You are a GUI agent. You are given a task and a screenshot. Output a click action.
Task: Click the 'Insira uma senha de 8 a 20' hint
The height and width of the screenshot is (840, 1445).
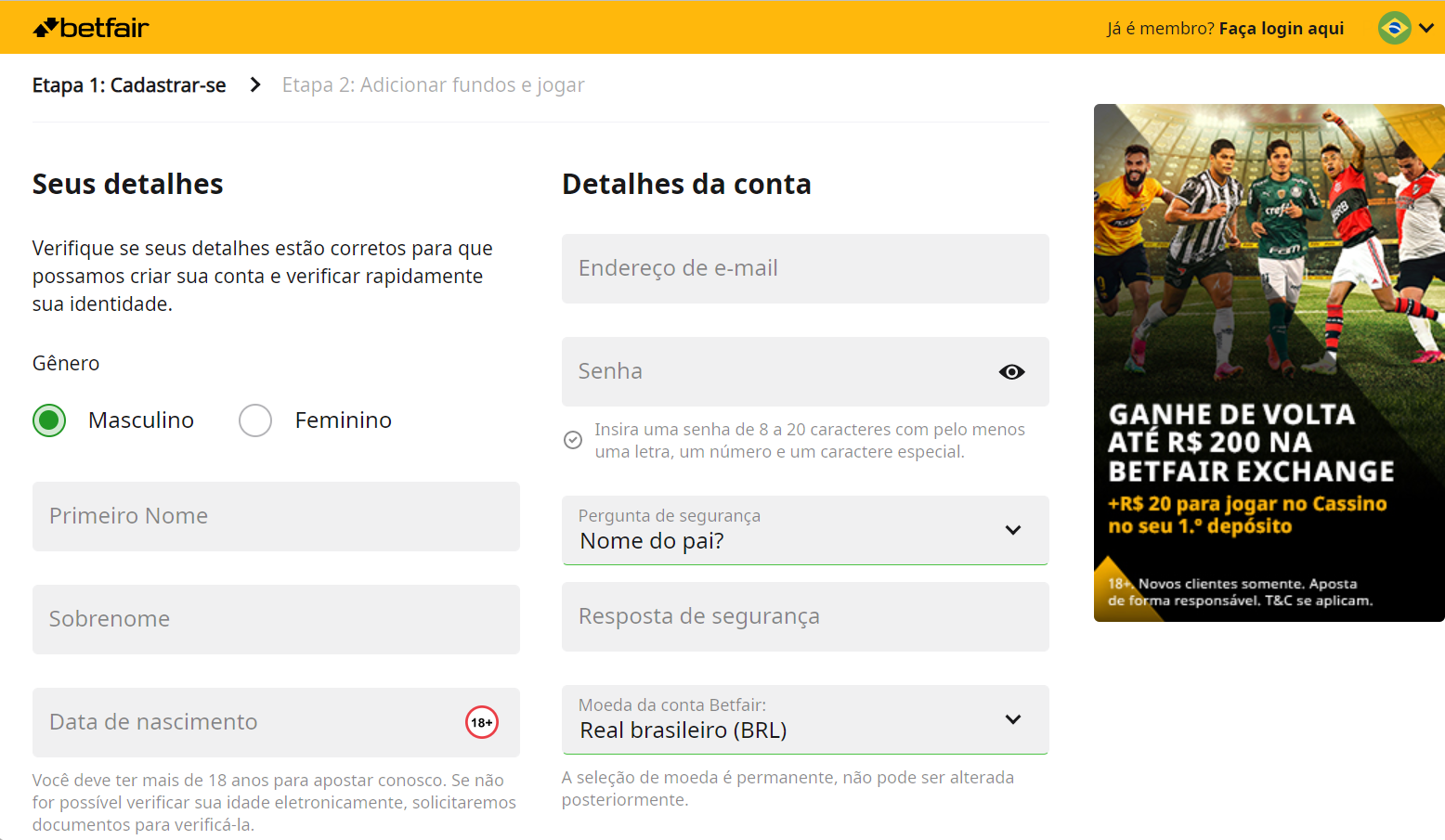tap(810, 440)
